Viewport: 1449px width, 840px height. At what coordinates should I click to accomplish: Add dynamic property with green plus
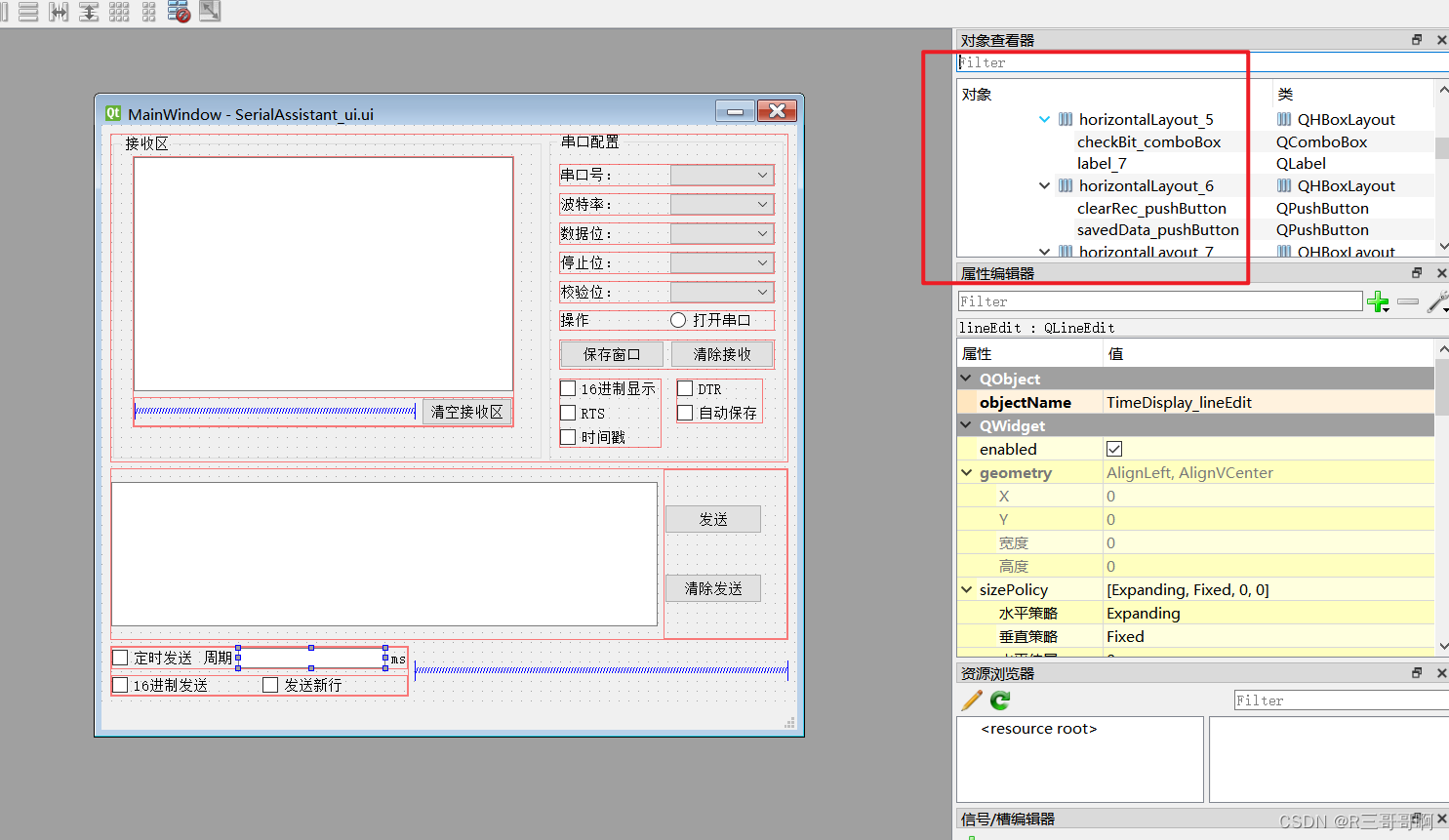tap(1378, 301)
